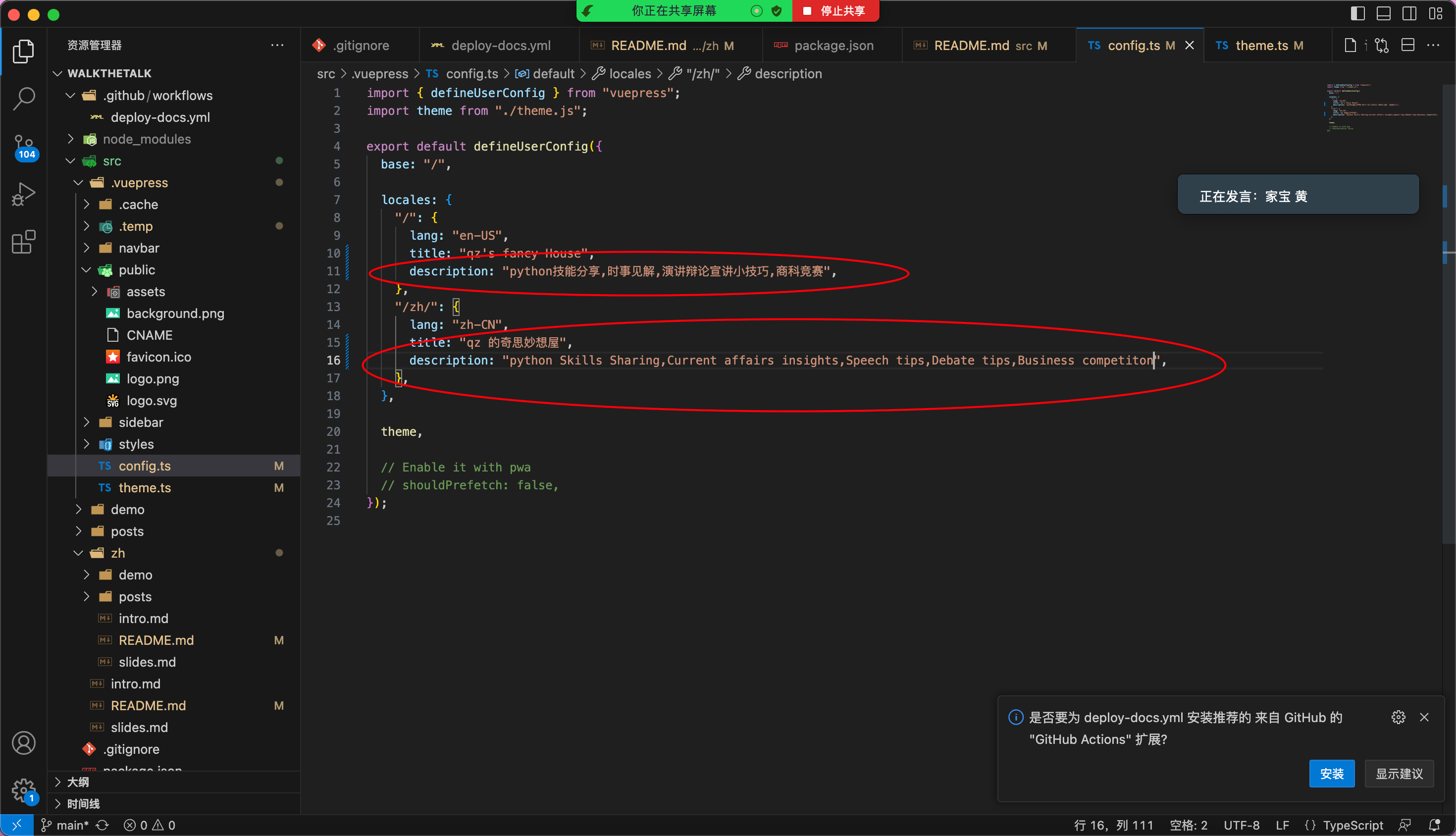Open the notifications bell in status bar

pyautogui.click(x=1434, y=825)
